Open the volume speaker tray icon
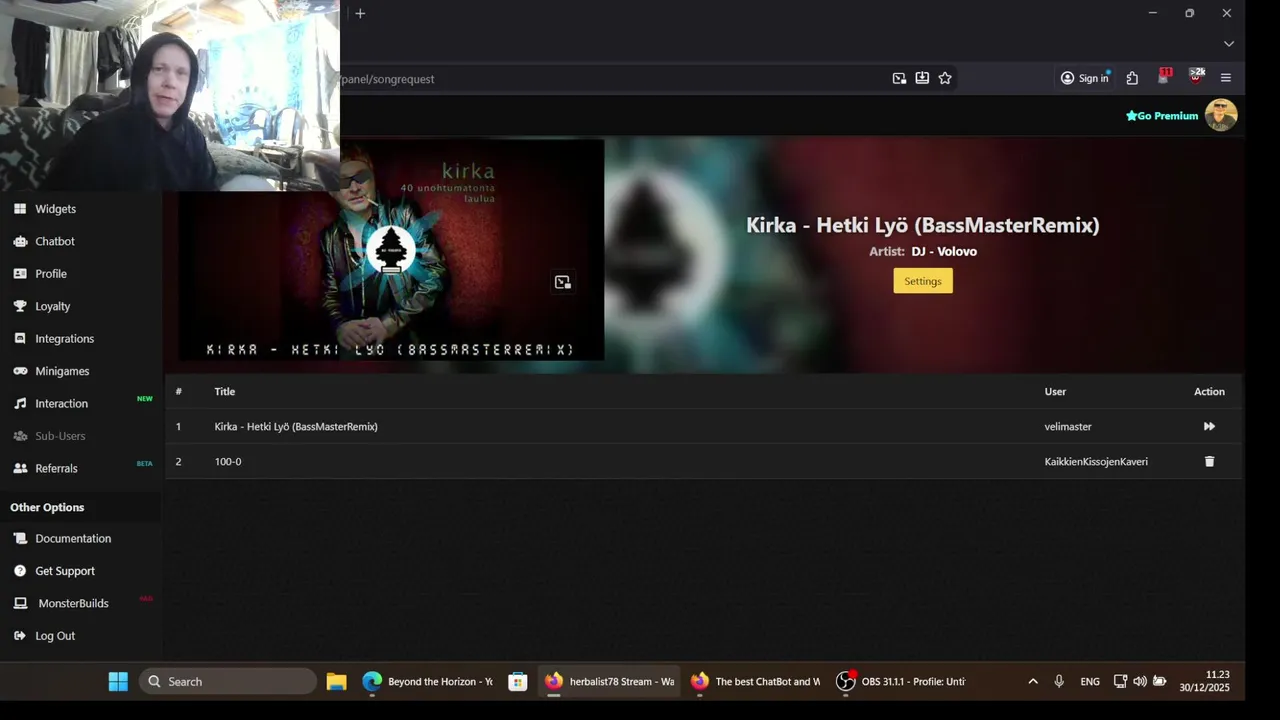 click(x=1140, y=681)
